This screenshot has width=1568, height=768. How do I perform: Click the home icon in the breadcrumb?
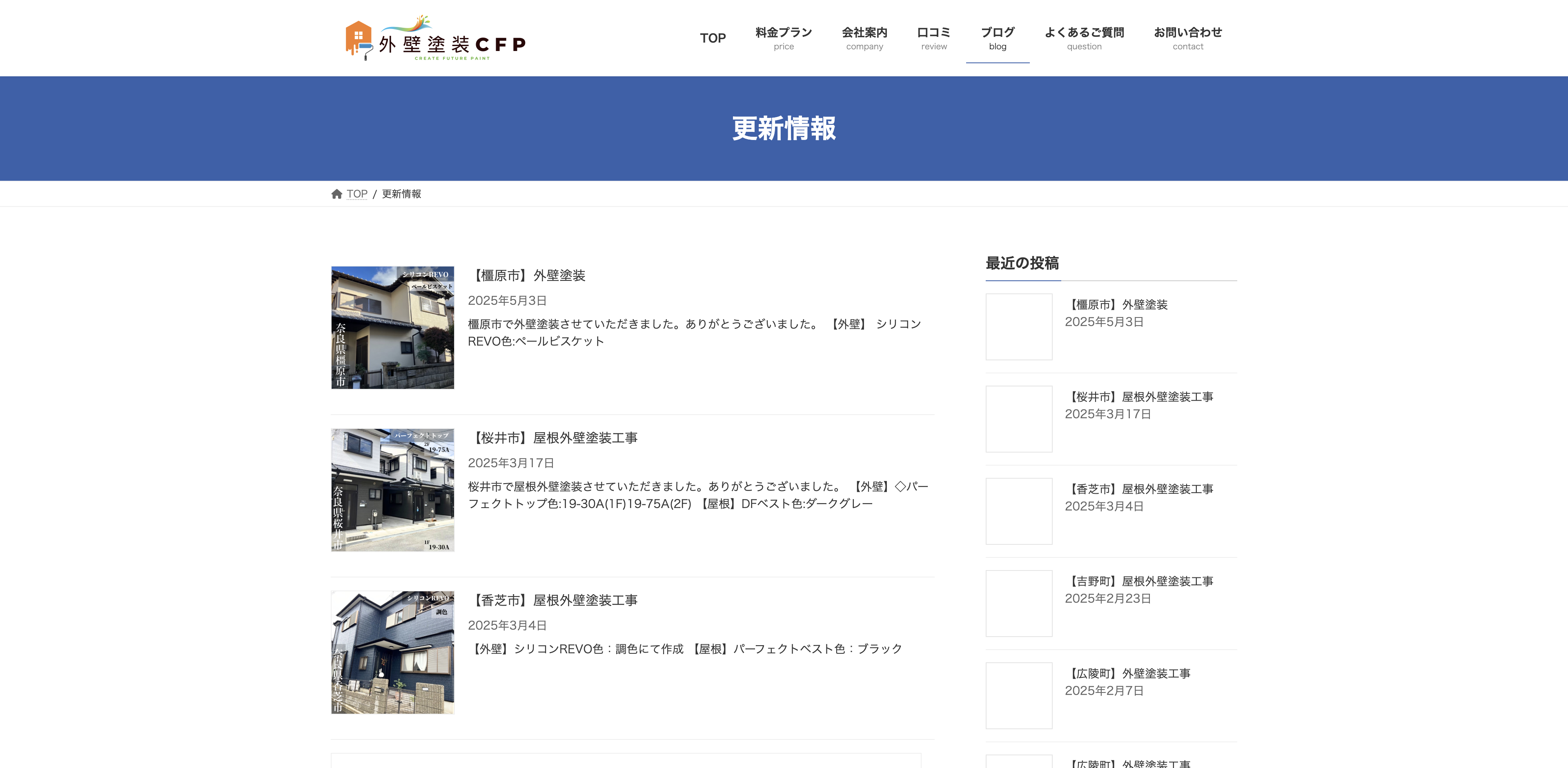(336, 194)
